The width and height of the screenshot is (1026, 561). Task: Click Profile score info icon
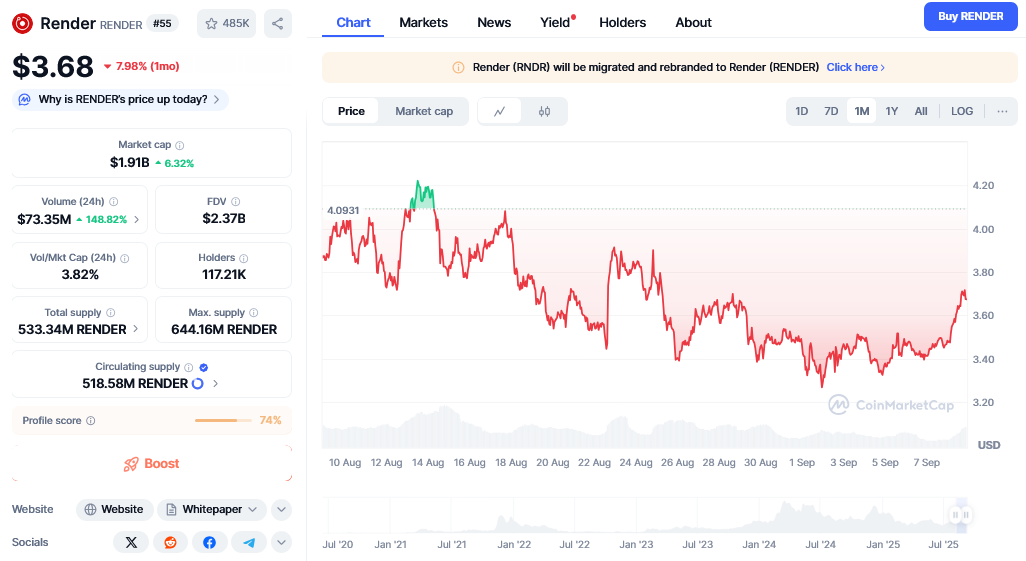click(x=91, y=421)
